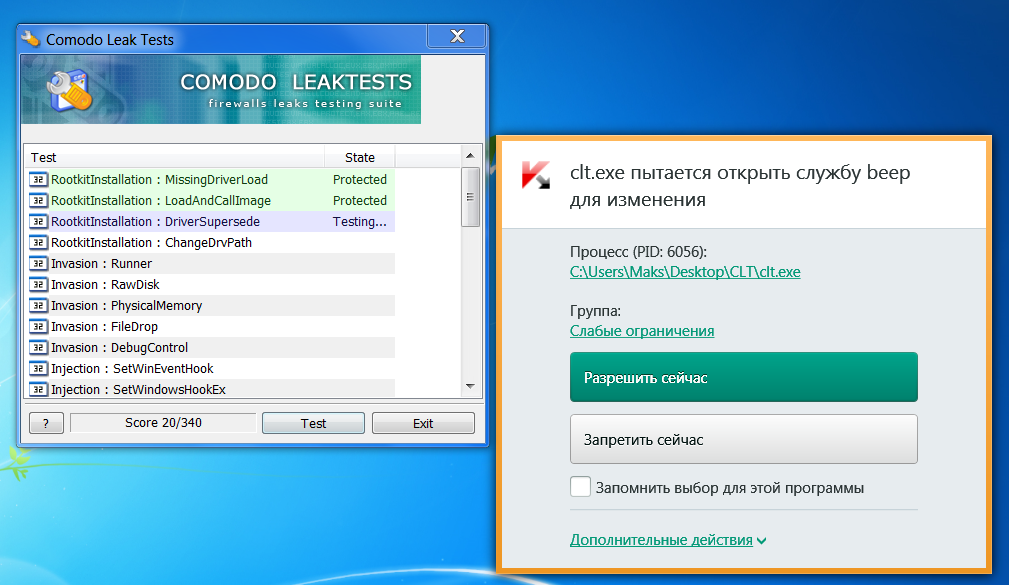Click the wrench icon in Comodo title bar

[x=30, y=39]
